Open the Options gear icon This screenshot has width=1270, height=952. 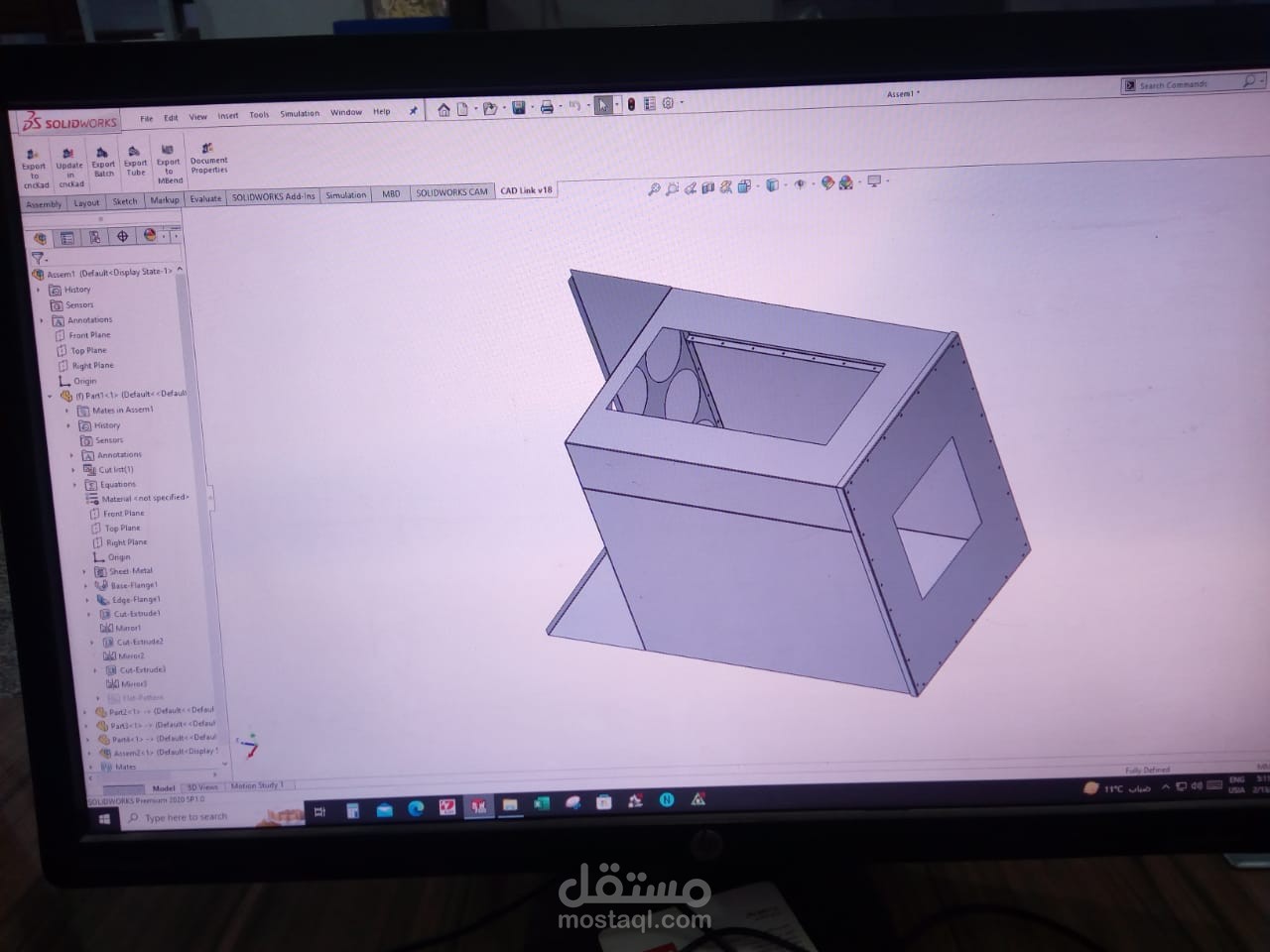pyautogui.click(x=668, y=103)
